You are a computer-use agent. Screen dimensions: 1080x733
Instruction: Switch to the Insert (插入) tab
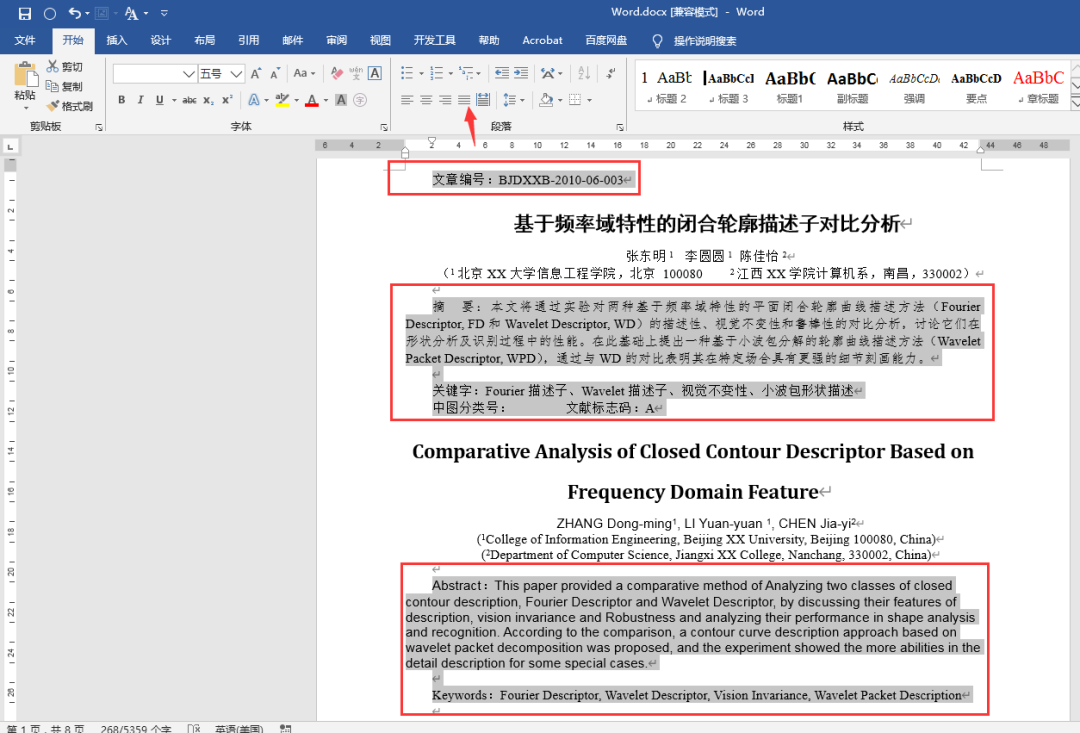pyautogui.click(x=116, y=41)
